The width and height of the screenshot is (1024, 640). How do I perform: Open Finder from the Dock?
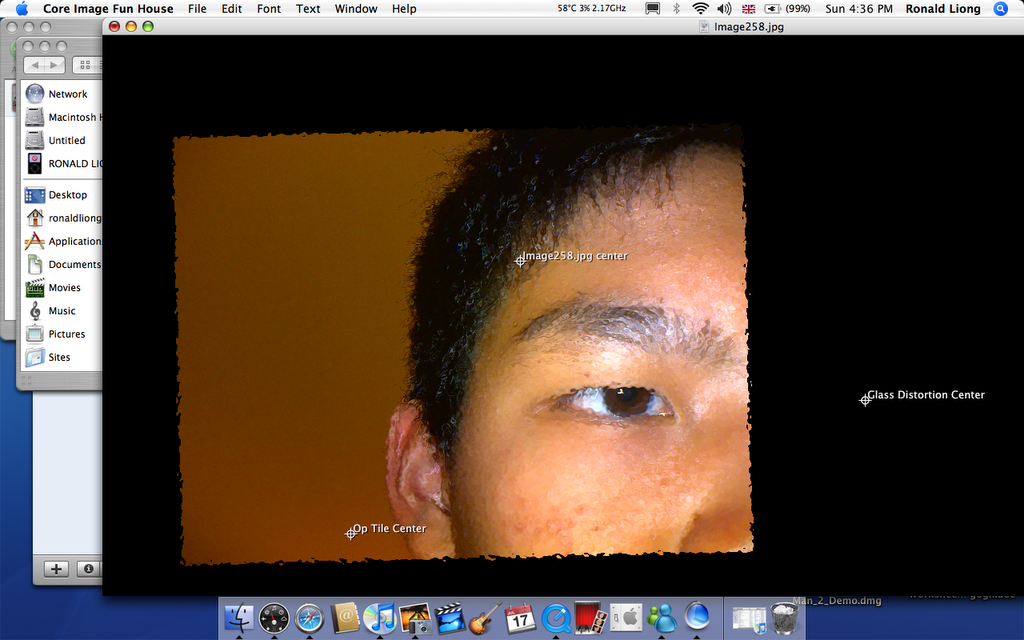[x=239, y=617]
